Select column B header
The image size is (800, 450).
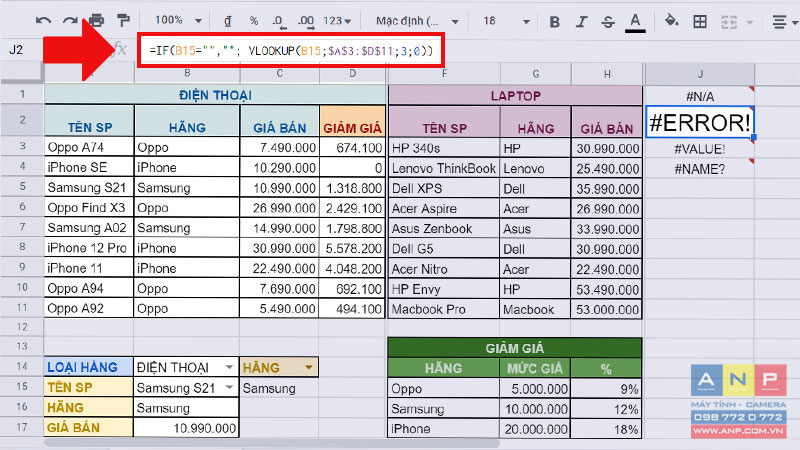point(187,73)
